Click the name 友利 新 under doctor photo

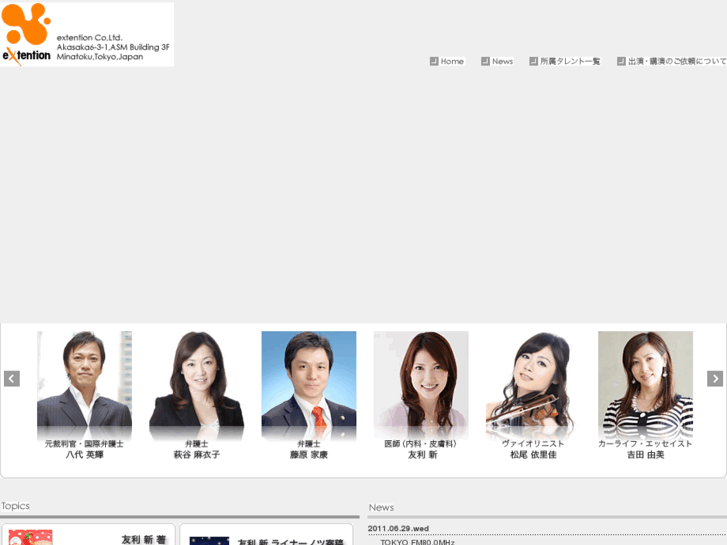pyautogui.click(x=422, y=455)
